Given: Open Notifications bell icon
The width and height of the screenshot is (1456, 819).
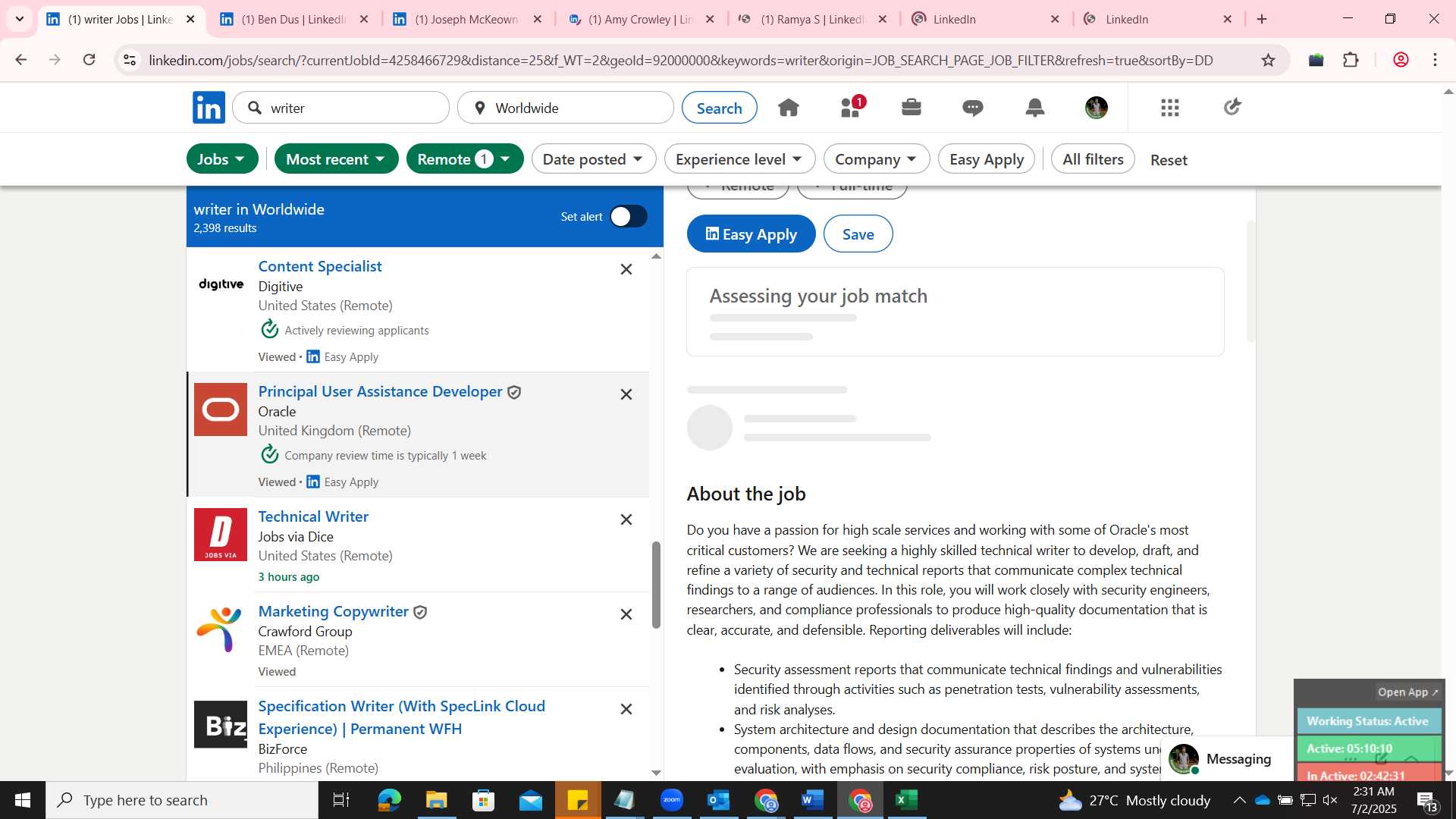Looking at the screenshot, I should tap(1035, 108).
